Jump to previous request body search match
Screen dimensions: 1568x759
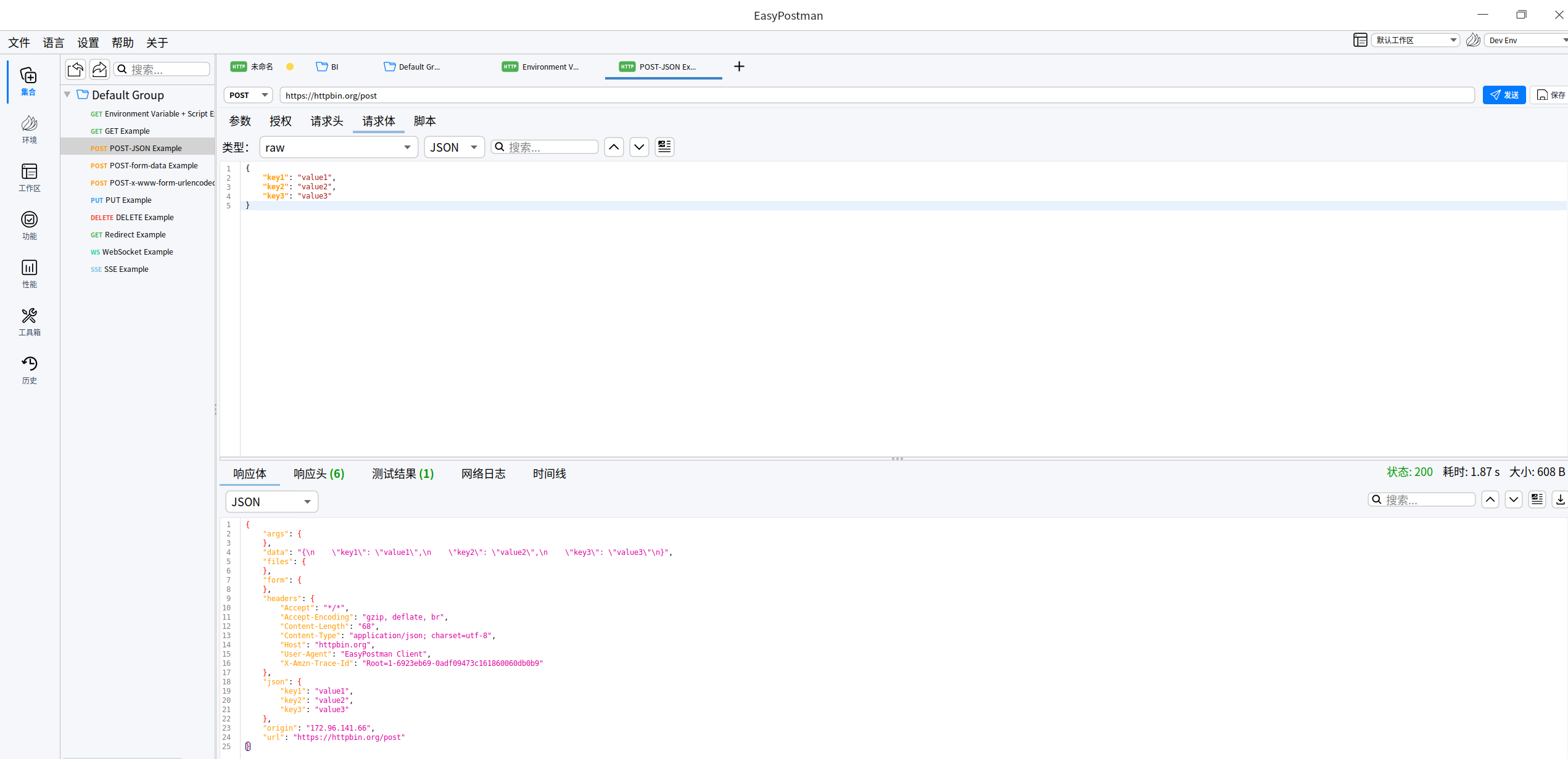[614, 147]
